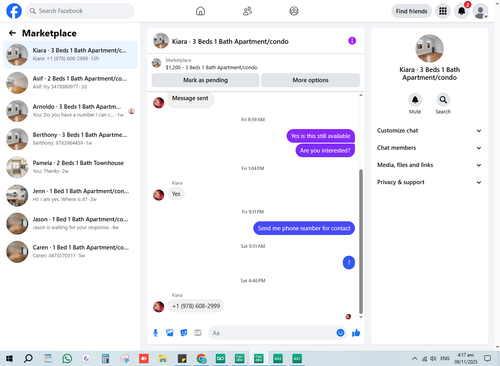Open Arnoldo 3 Beds conversation
The height and width of the screenshot is (366, 500).
click(x=70, y=111)
